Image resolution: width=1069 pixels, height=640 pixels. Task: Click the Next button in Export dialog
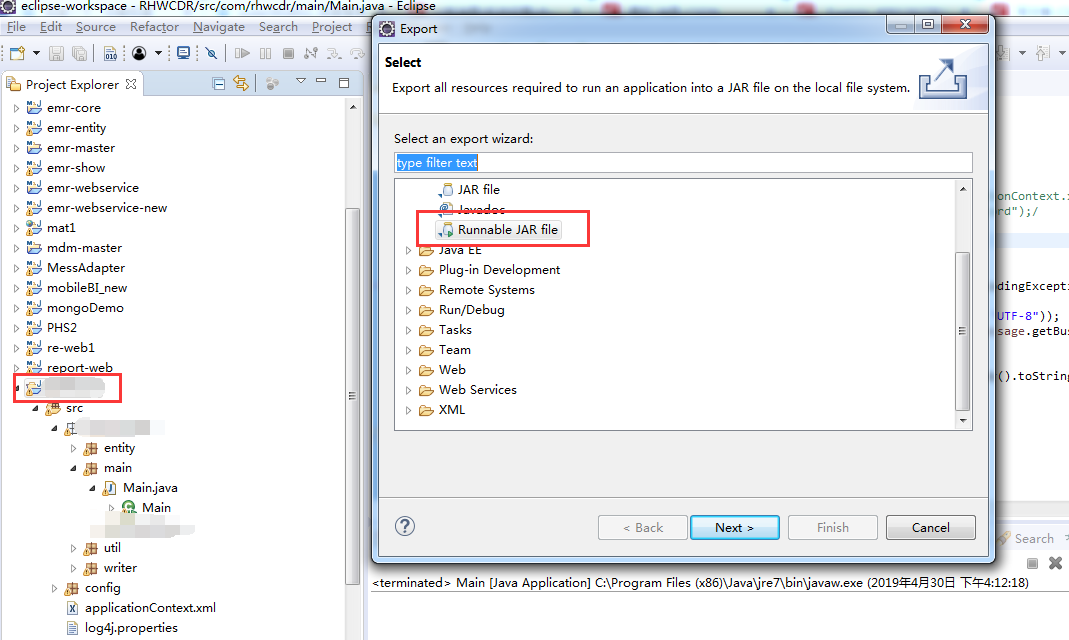coord(734,527)
